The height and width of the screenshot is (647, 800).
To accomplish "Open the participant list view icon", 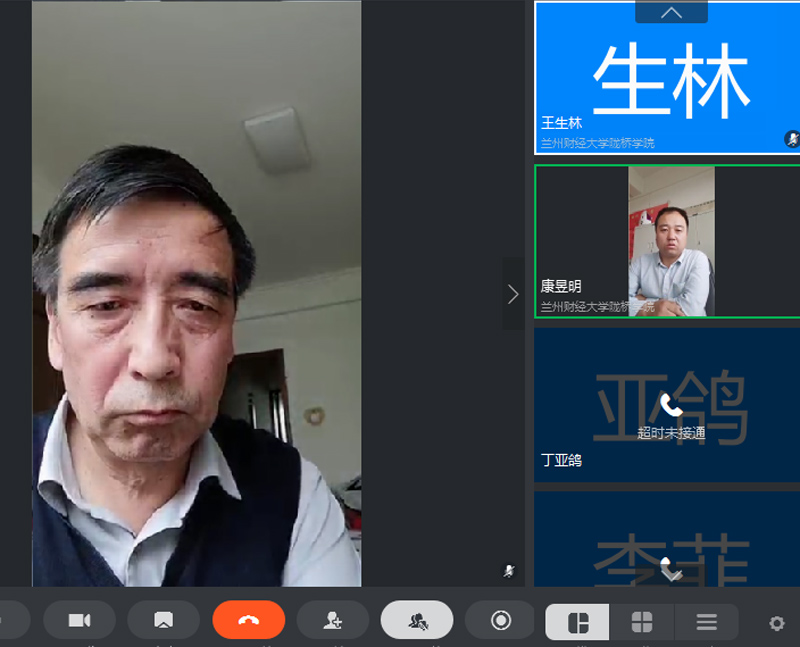I will click(706, 622).
